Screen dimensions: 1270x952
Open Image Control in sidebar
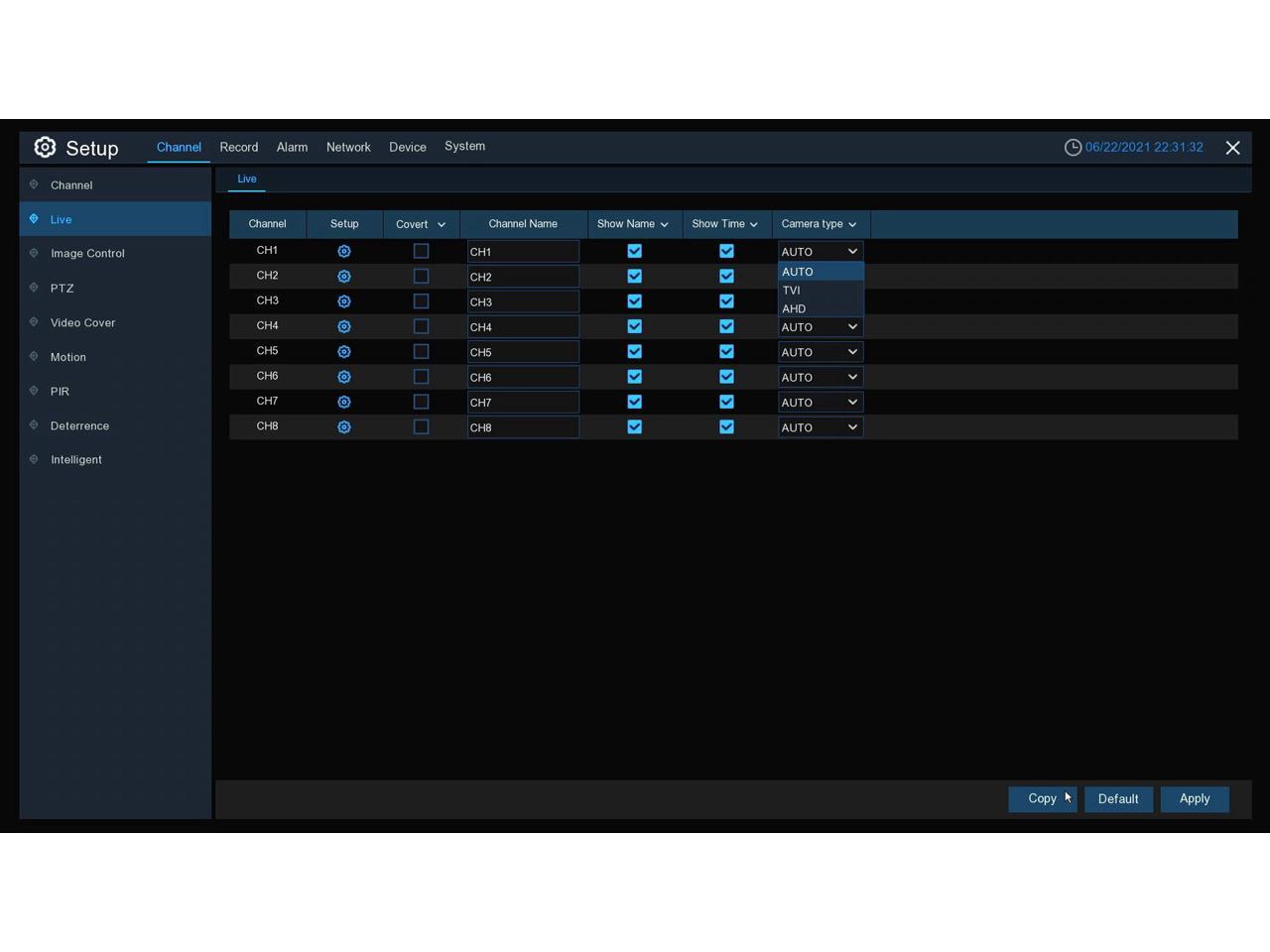pyautogui.click(x=87, y=254)
